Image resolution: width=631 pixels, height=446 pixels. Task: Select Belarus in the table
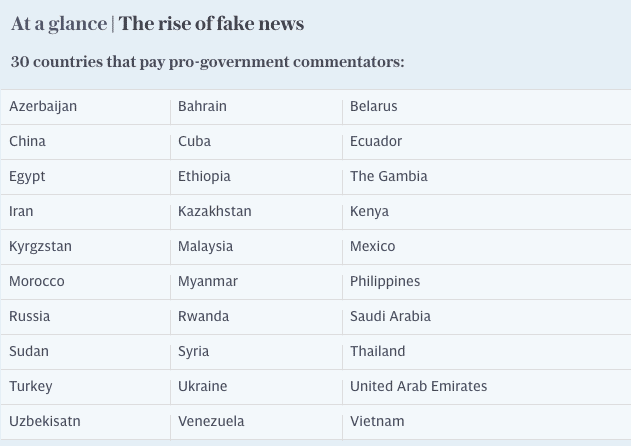(373, 106)
